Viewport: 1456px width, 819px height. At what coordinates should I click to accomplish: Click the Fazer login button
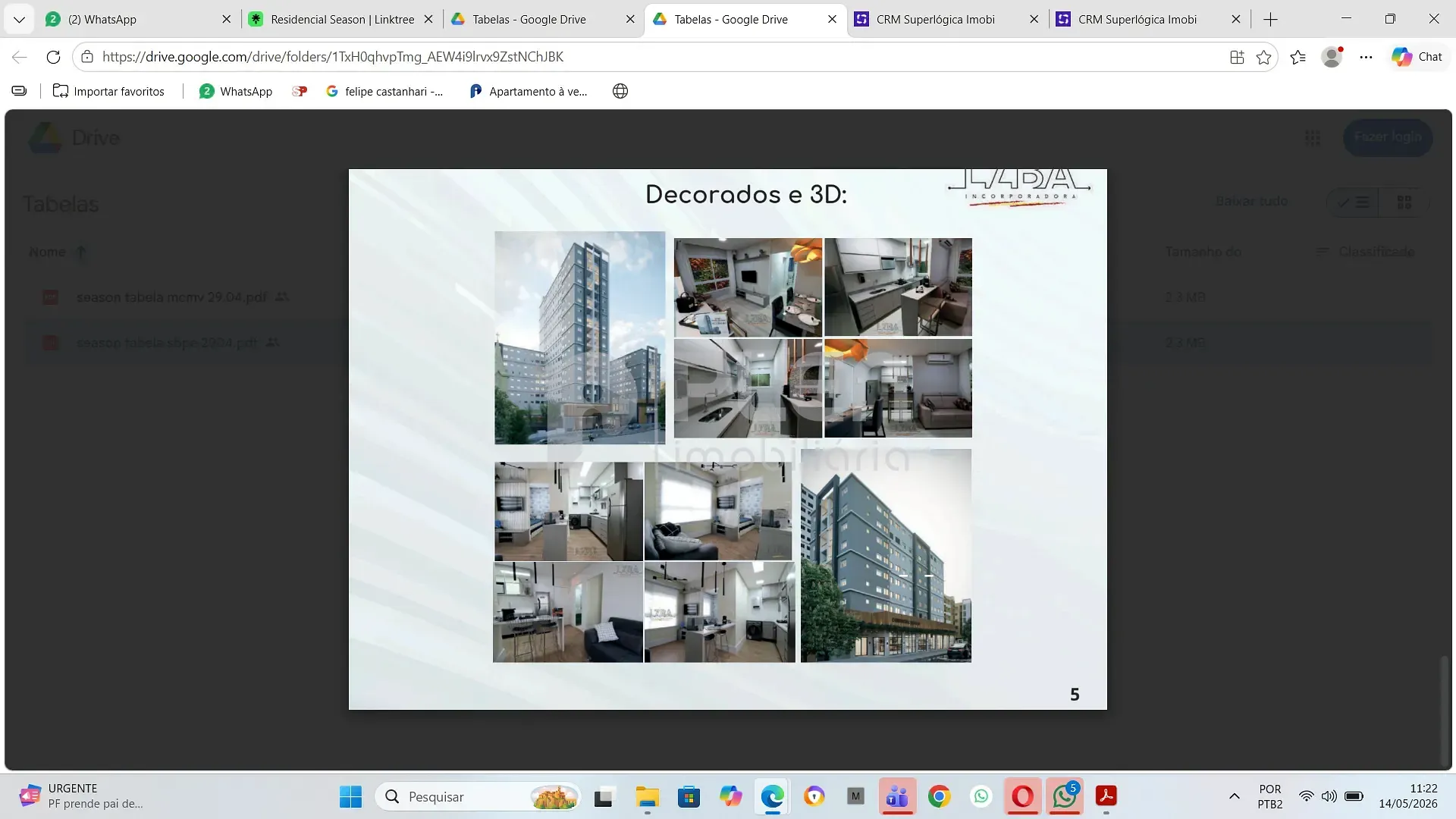coord(1388,137)
